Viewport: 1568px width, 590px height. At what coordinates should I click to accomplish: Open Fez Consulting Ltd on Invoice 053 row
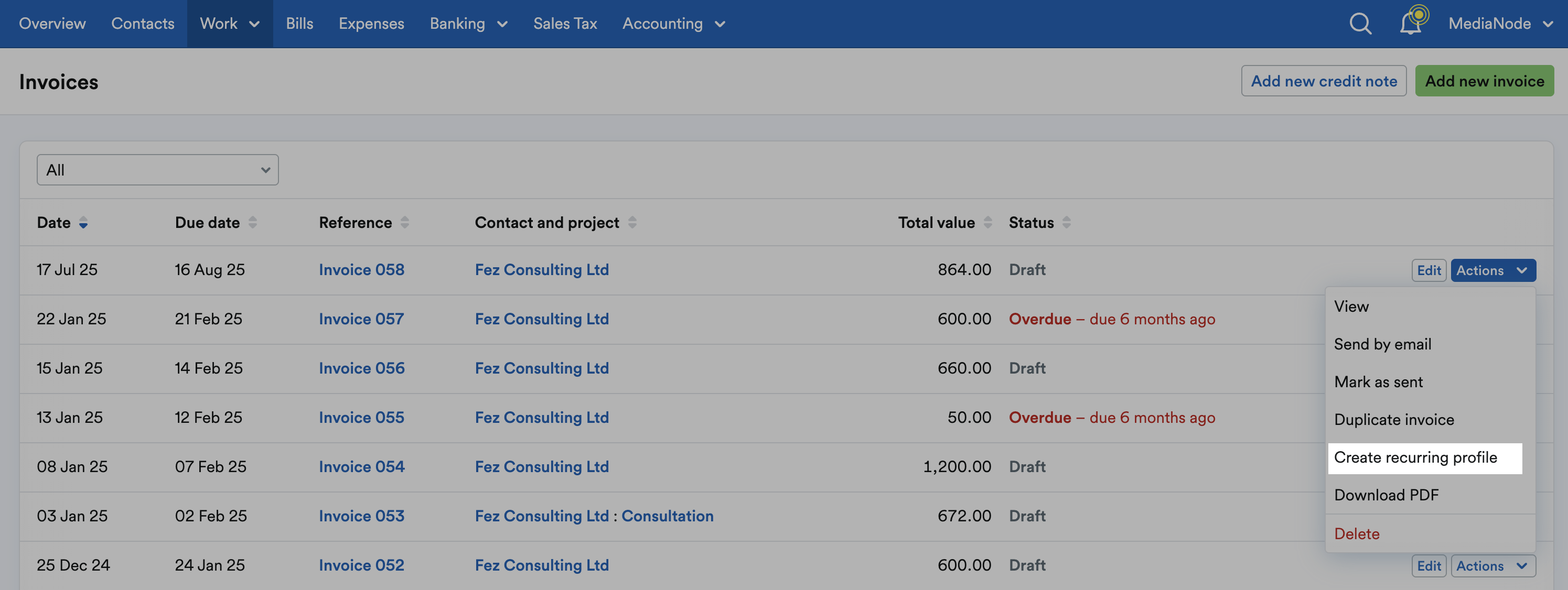(542, 517)
